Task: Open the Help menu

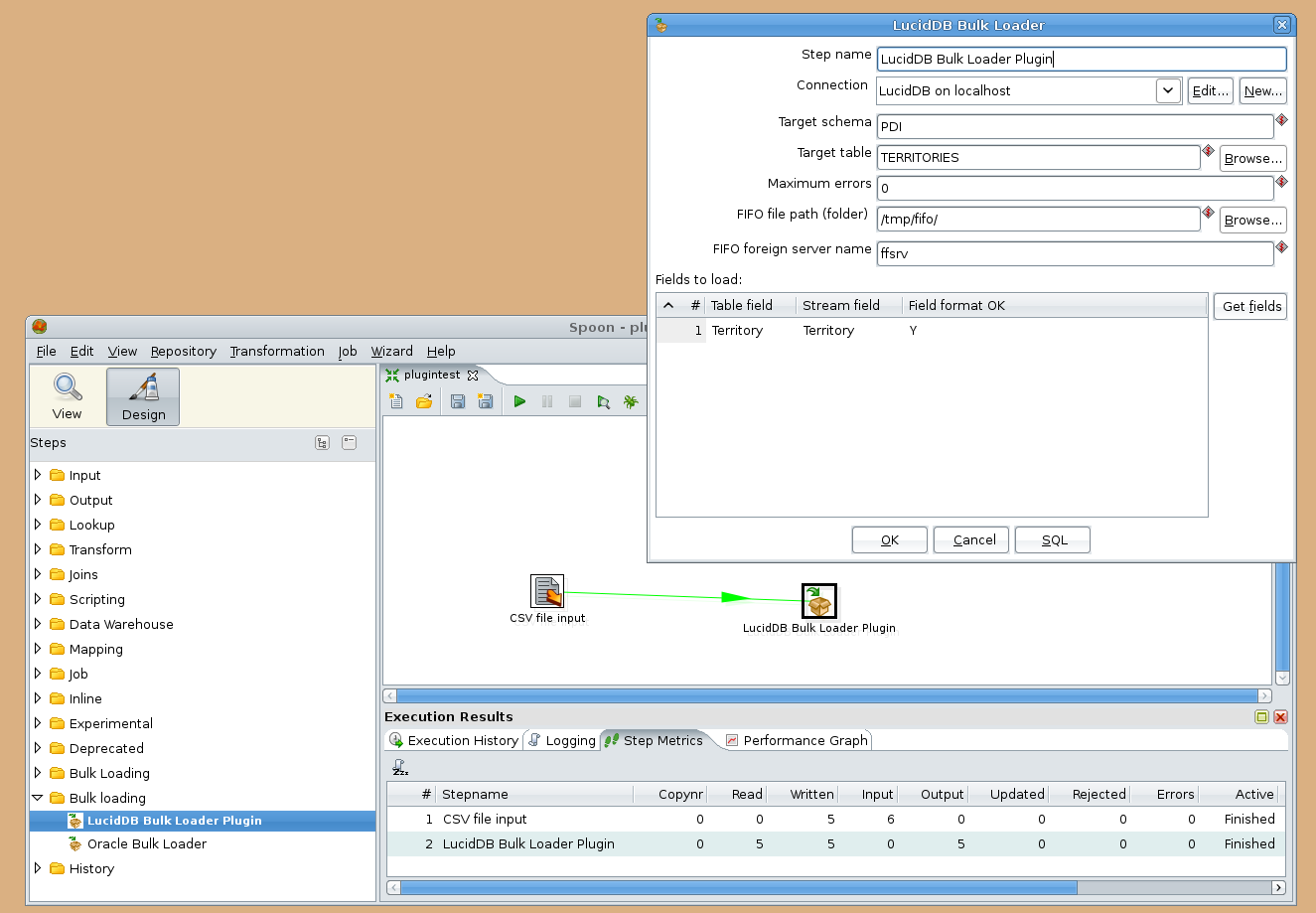Action: (x=441, y=351)
